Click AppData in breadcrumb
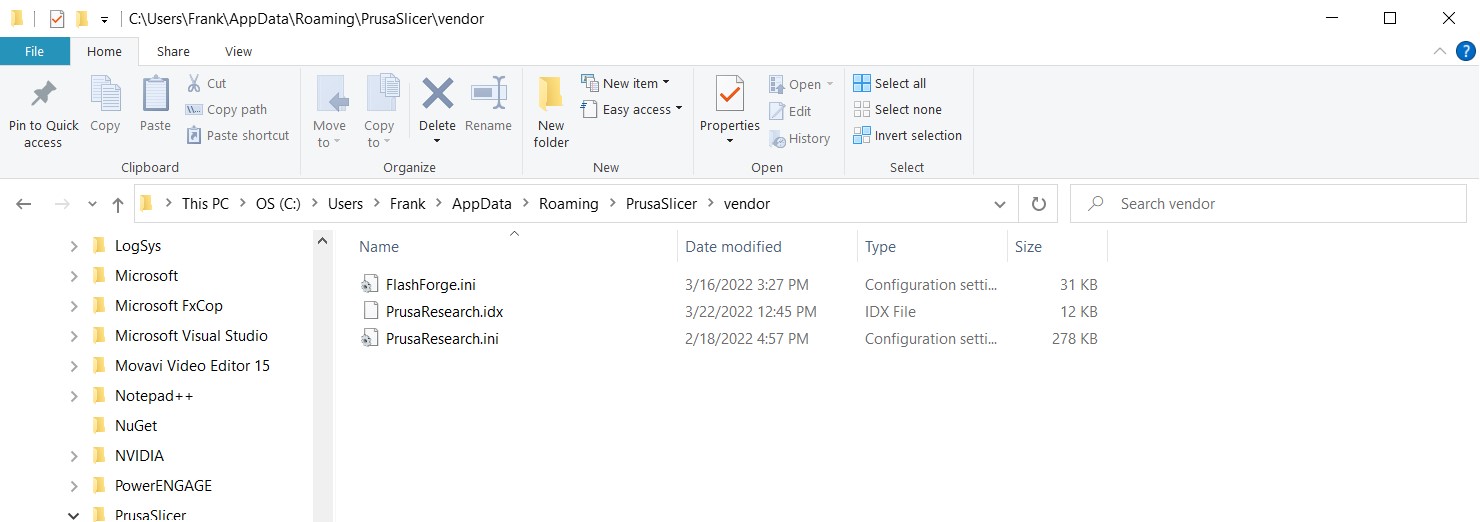 click(x=482, y=204)
